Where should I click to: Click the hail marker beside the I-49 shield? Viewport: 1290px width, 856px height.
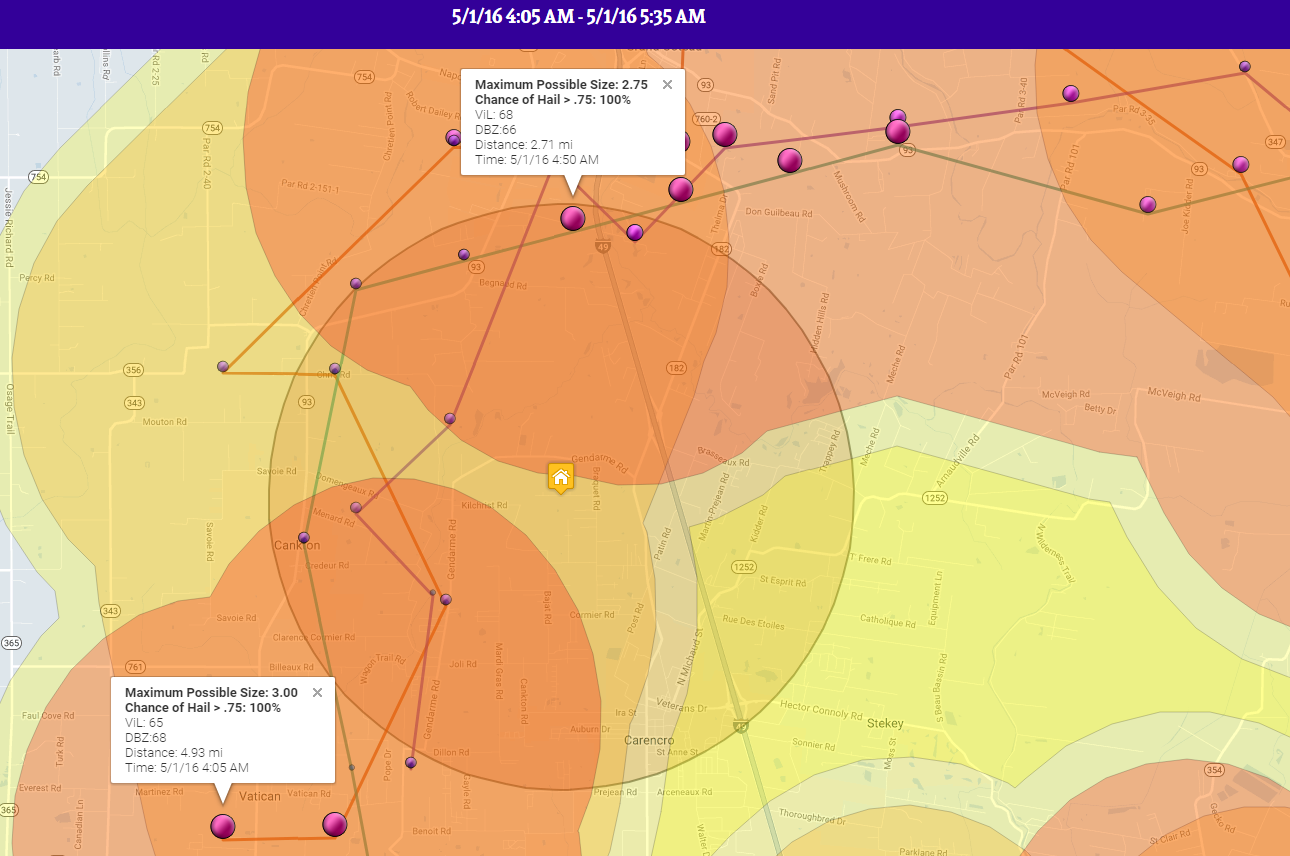[x=634, y=232]
